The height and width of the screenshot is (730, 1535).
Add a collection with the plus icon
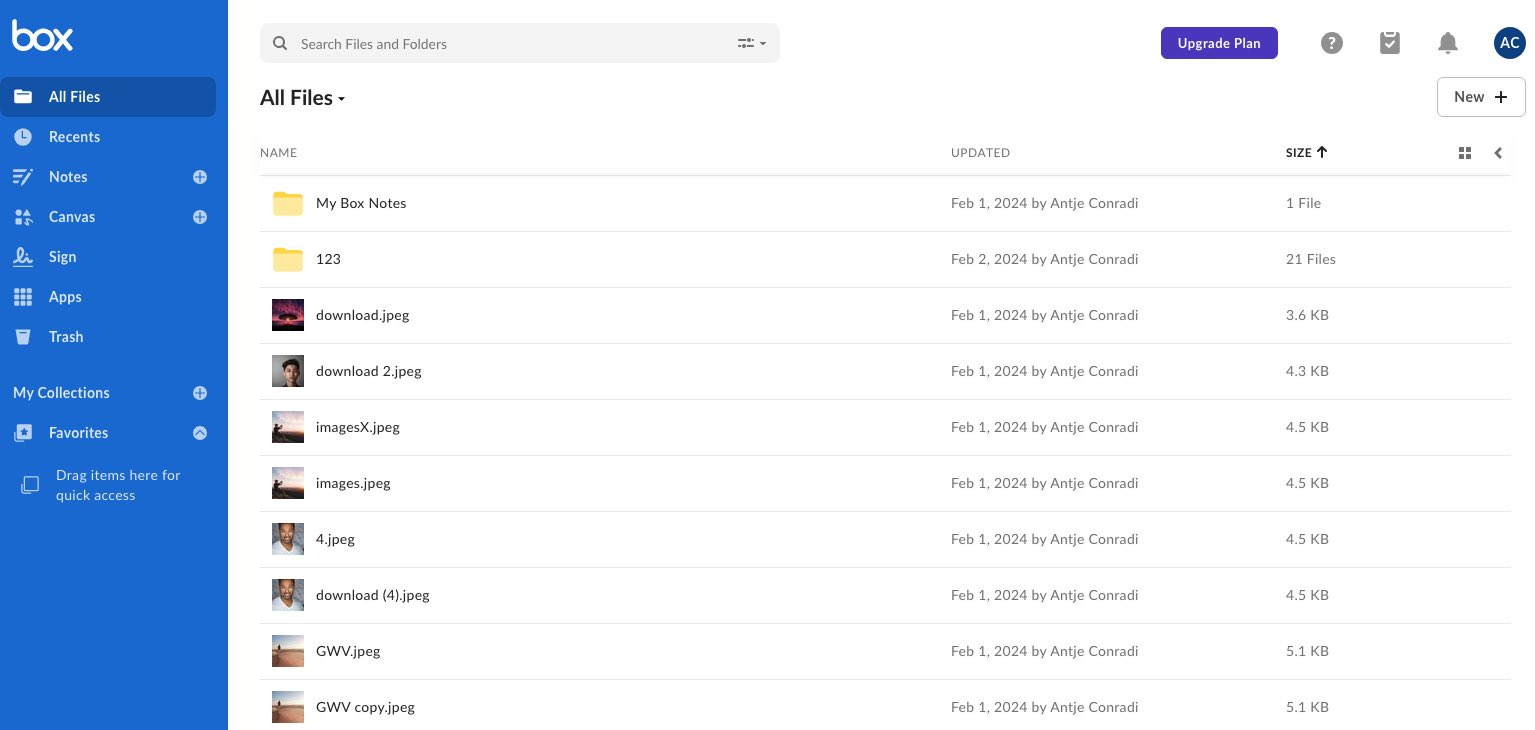(x=200, y=393)
